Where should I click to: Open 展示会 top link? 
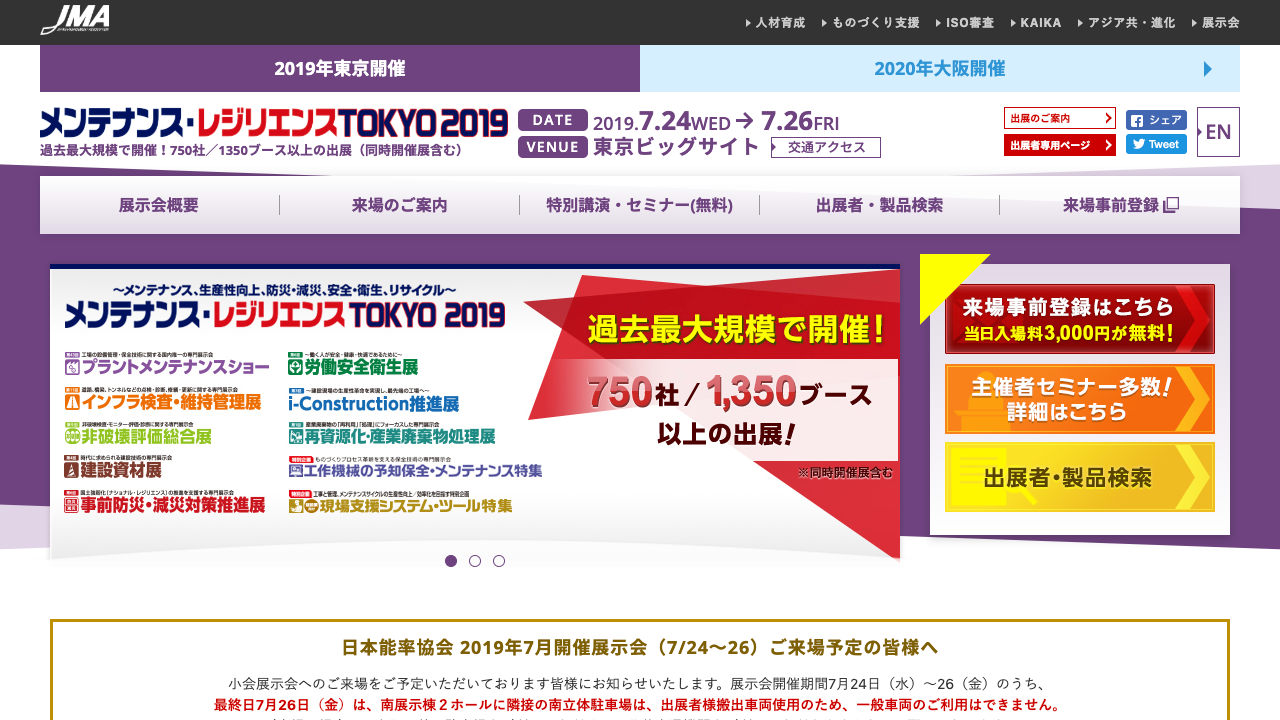[x=1215, y=22]
